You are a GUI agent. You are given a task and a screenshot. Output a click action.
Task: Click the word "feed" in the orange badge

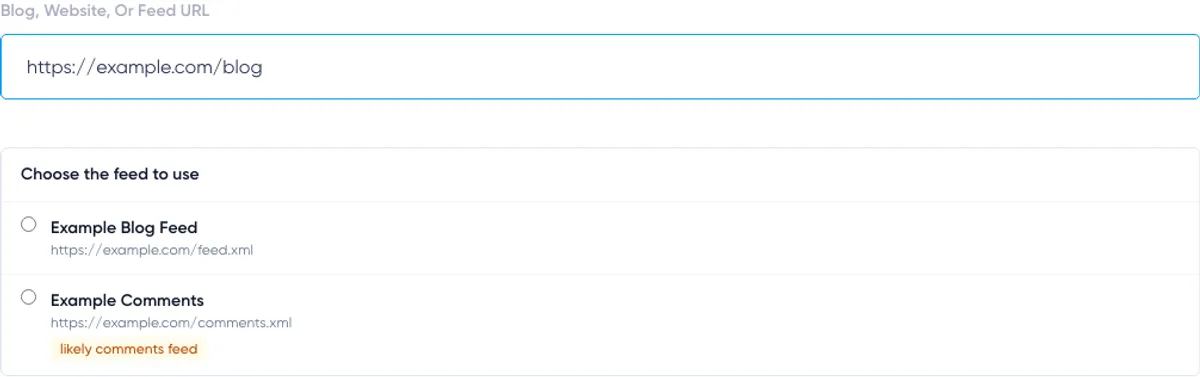point(184,349)
